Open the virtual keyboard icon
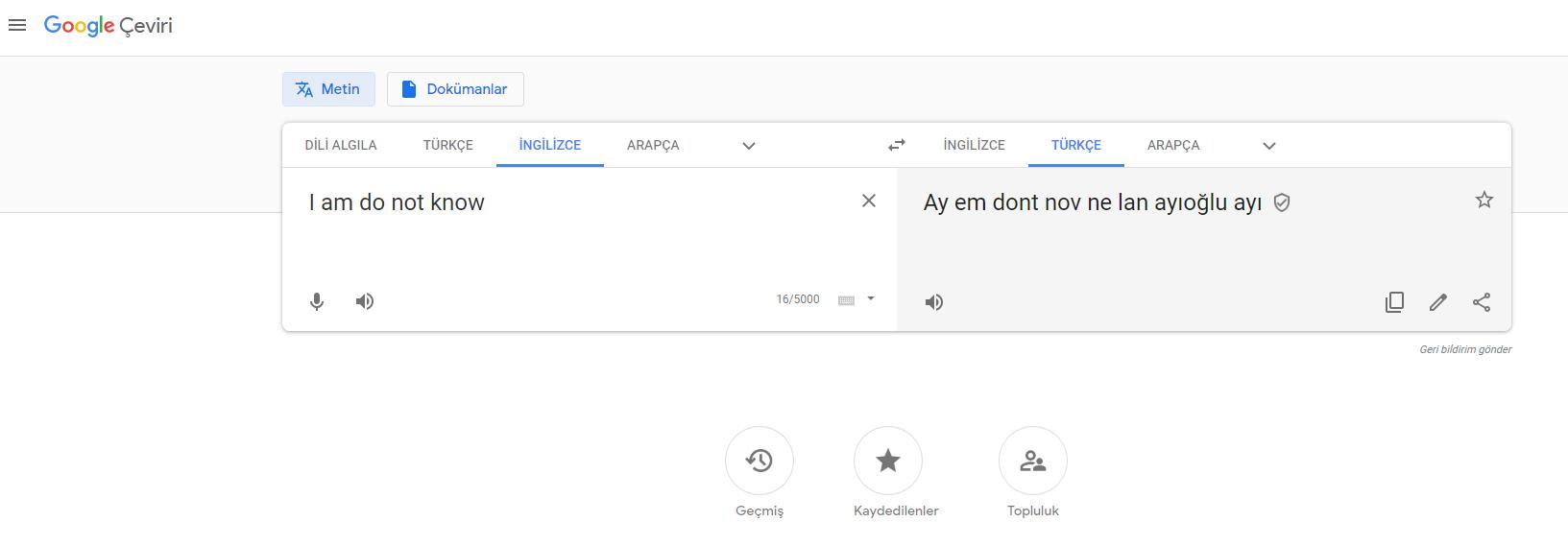 click(x=846, y=300)
